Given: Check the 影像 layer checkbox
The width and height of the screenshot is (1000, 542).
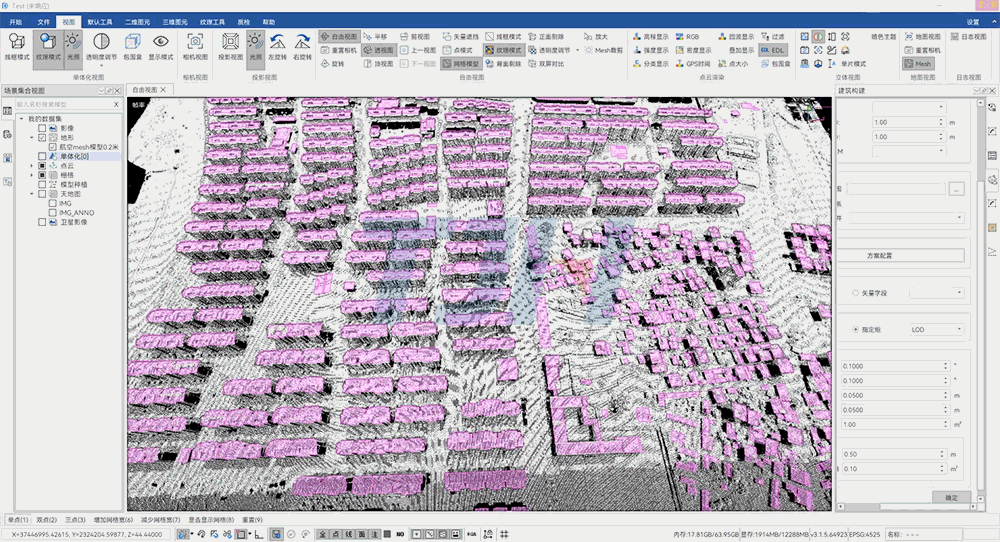Looking at the screenshot, I should (42, 128).
